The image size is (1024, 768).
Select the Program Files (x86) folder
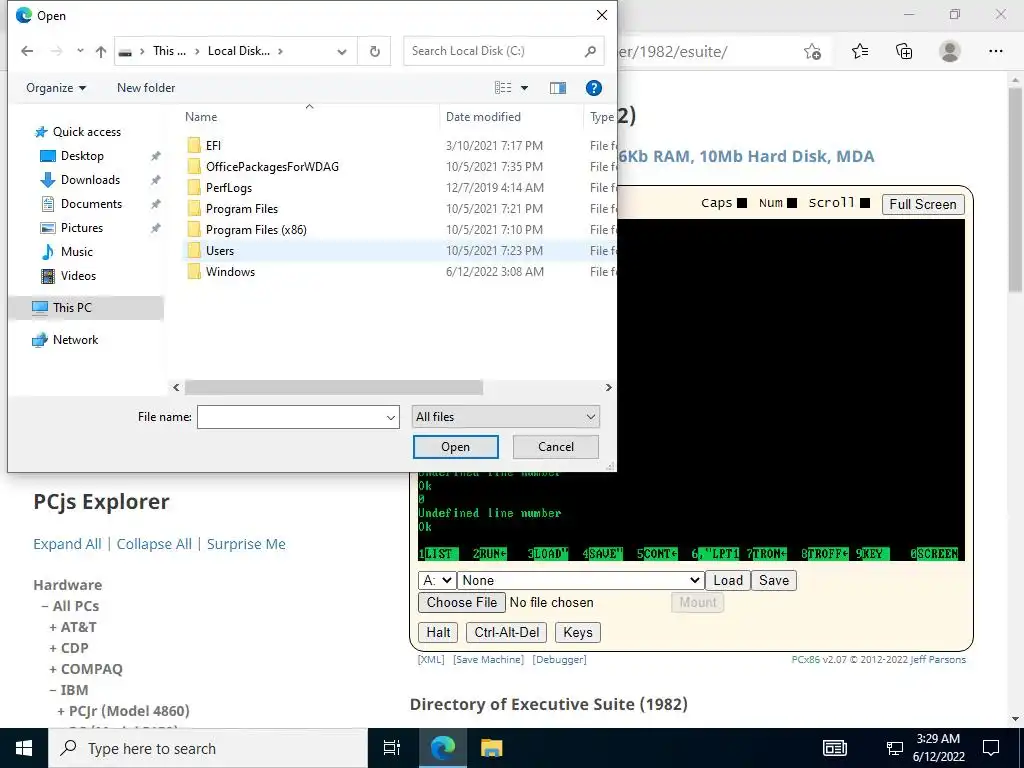click(x=256, y=230)
